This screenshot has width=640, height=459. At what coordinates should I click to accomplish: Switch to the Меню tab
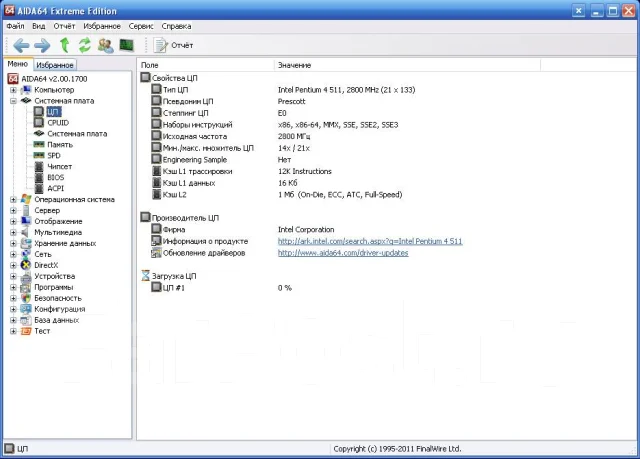(18, 64)
